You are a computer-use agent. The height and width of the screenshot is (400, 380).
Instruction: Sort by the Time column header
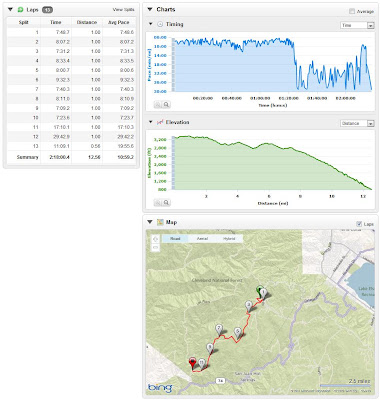[x=56, y=22]
